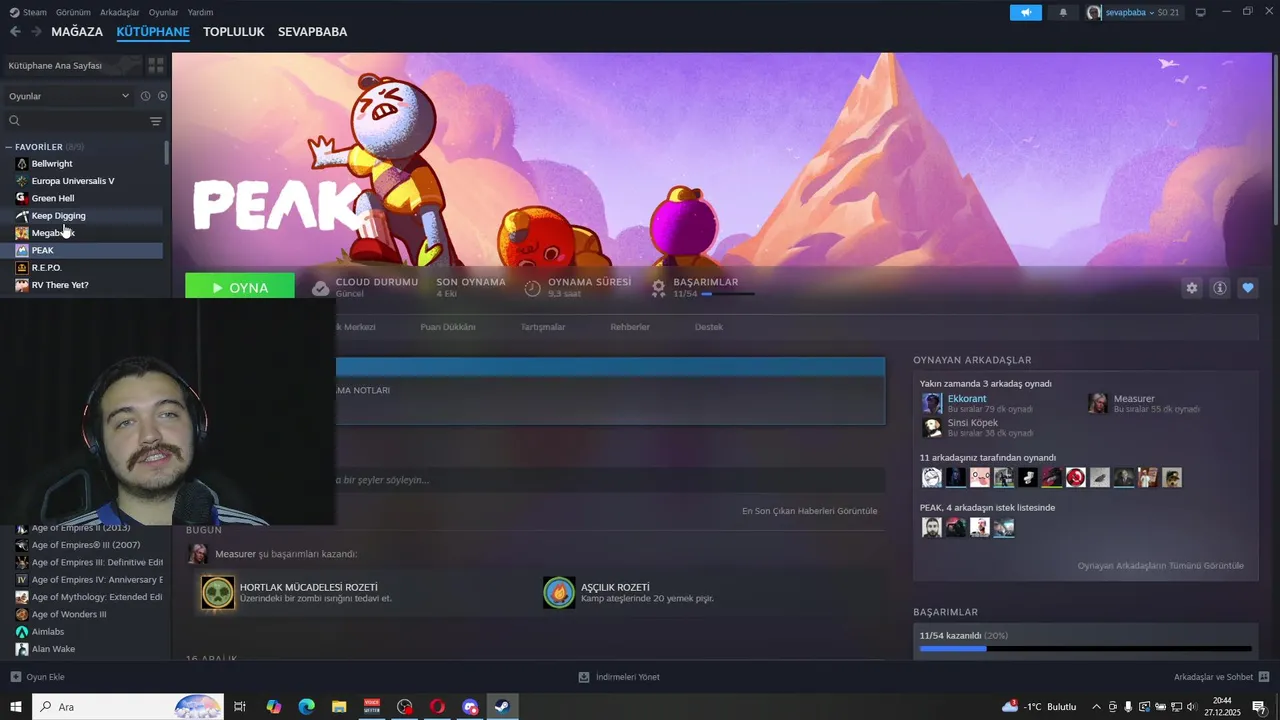Click Oynayan Arkadaşların Tümünü Görüntüle

click(1160, 566)
